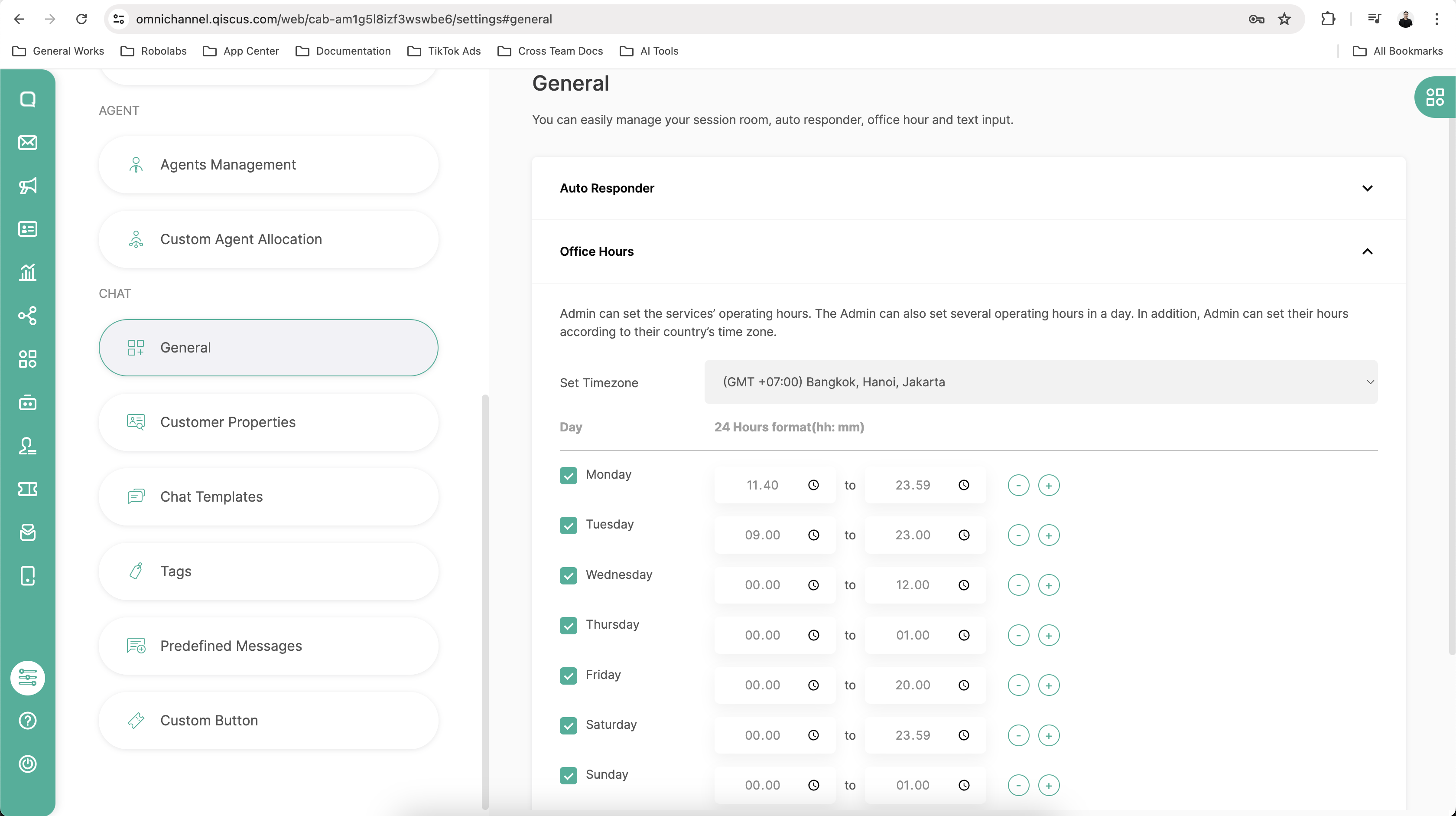Image resolution: width=1456 pixels, height=816 pixels.
Task: Disable the Saturday checkbox
Action: [568, 725]
